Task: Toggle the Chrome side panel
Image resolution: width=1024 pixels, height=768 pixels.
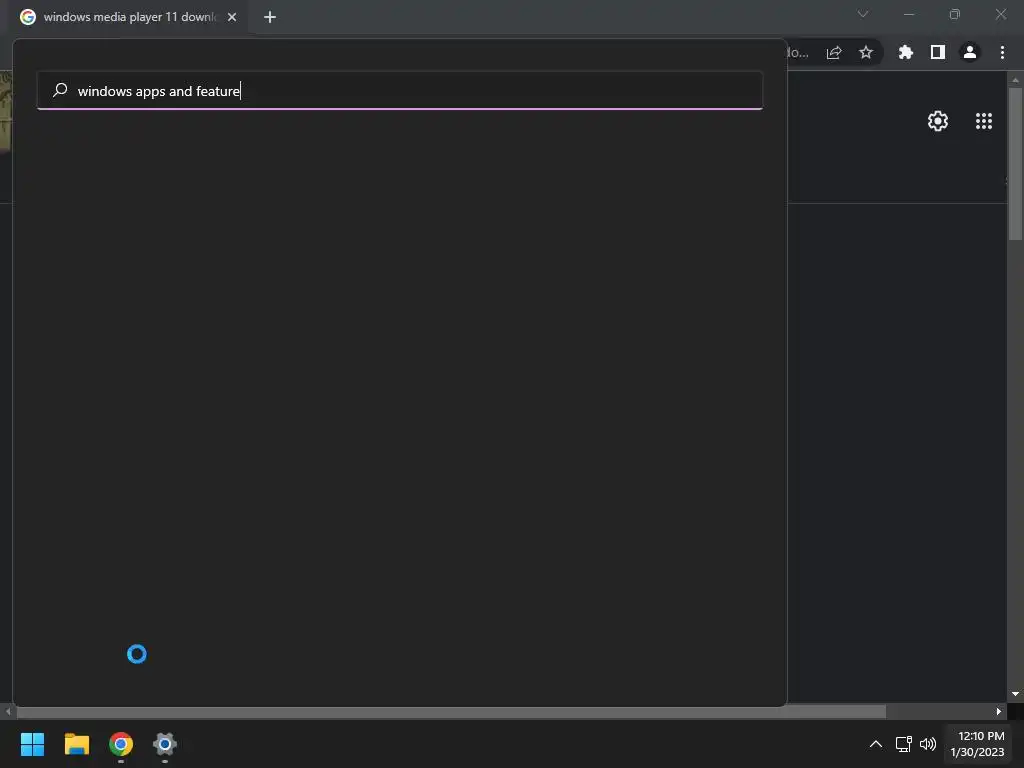Action: click(938, 52)
